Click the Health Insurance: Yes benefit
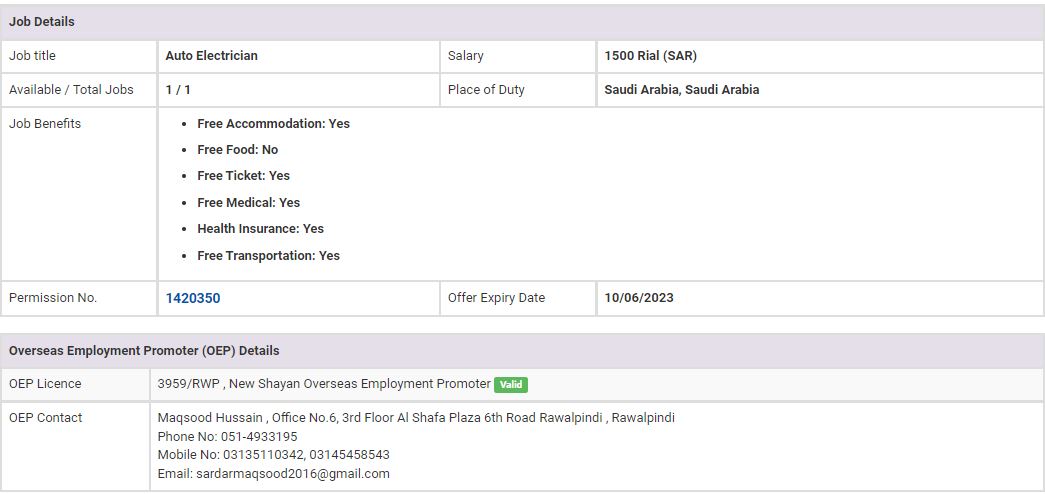Screen dimensions: 1045x494 coord(260,229)
